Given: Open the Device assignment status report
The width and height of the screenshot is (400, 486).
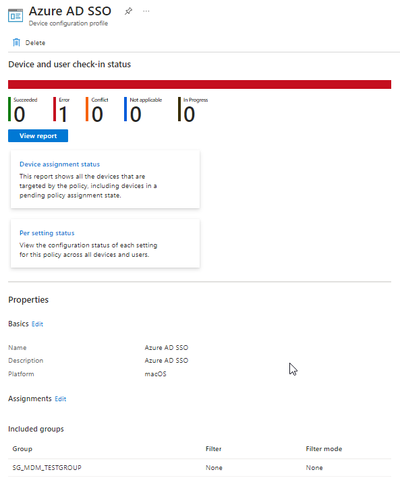Looking at the screenshot, I should (x=60, y=164).
